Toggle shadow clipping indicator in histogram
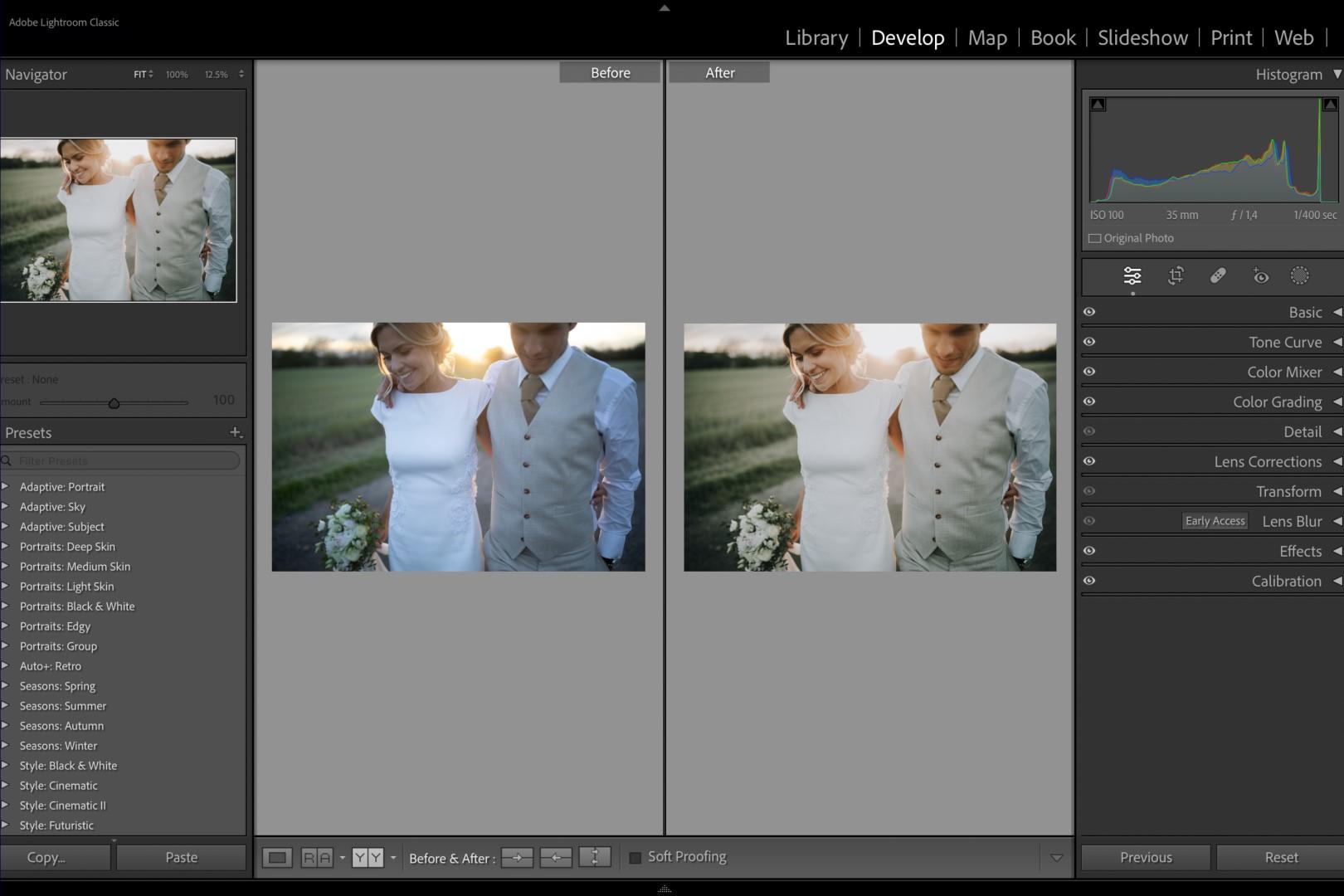 point(1098,105)
